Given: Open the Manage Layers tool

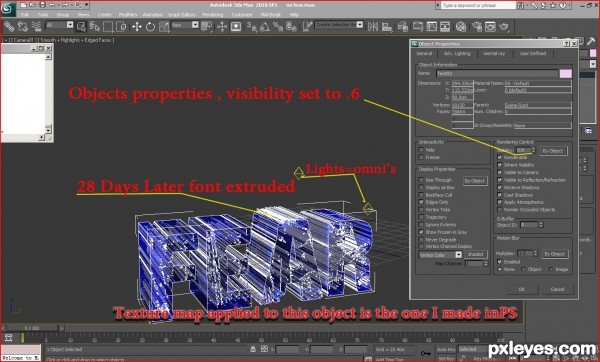Looking at the screenshot, I should tap(403, 26).
